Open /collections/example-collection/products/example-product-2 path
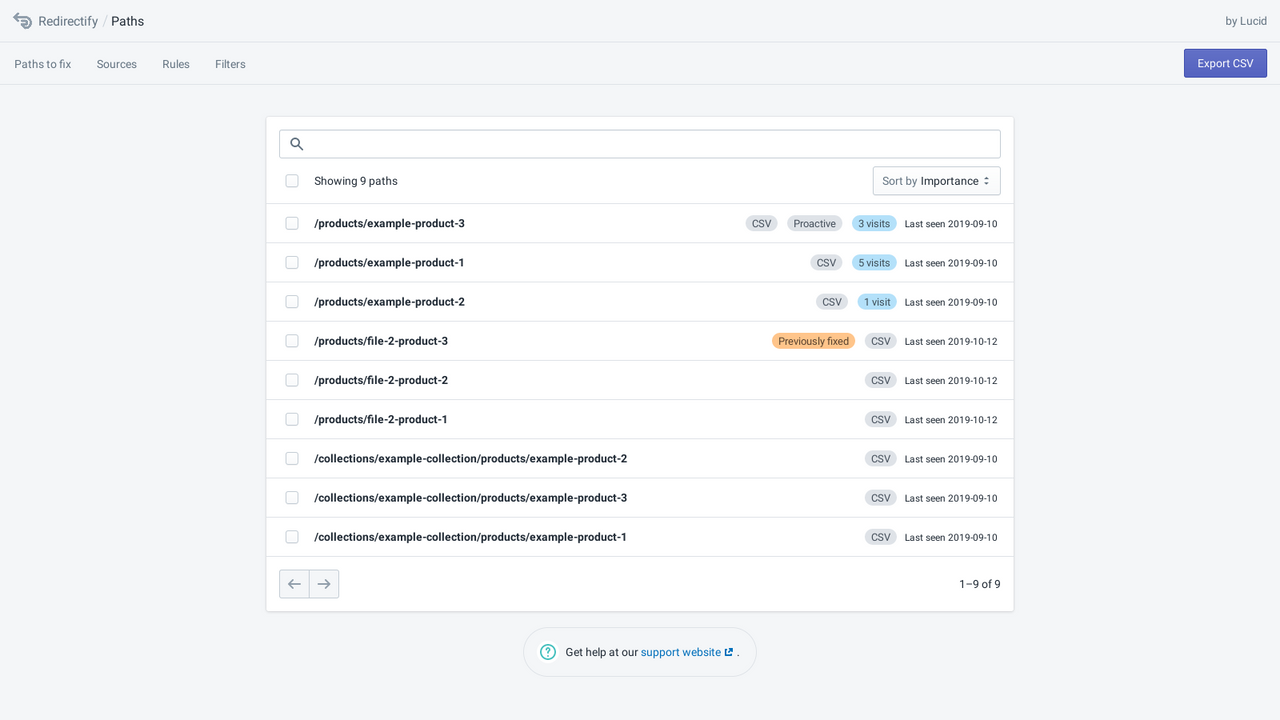 click(x=470, y=458)
